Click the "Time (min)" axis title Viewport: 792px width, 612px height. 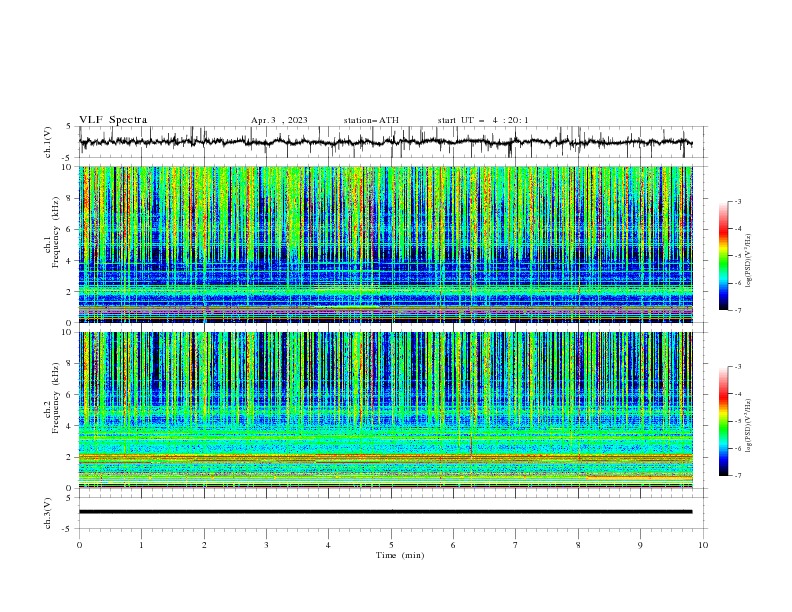pyautogui.click(x=400, y=555)
